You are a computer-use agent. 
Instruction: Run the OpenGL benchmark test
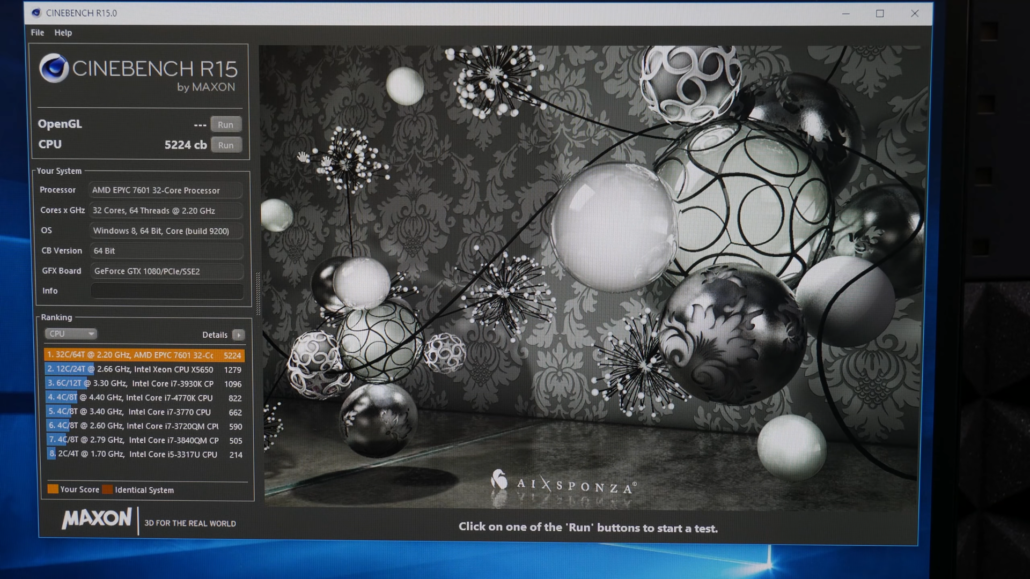[x=226, y=125]
